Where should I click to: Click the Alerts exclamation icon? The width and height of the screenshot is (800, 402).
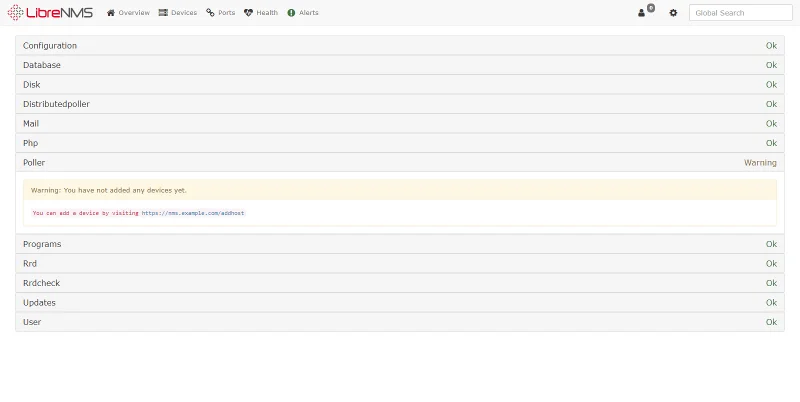tap(291, 13)
